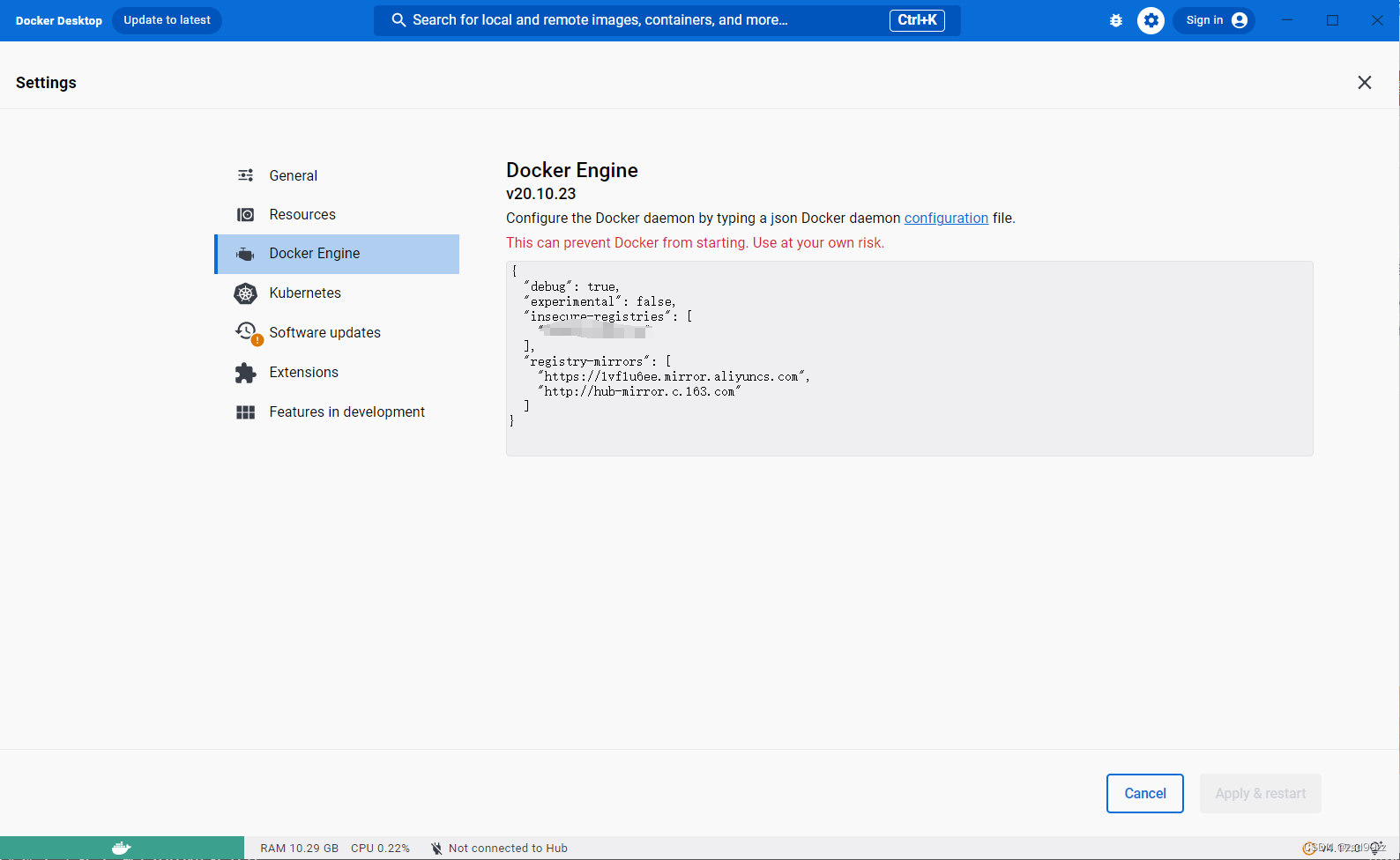Select the Docker Engine menu item

point(337,254)
